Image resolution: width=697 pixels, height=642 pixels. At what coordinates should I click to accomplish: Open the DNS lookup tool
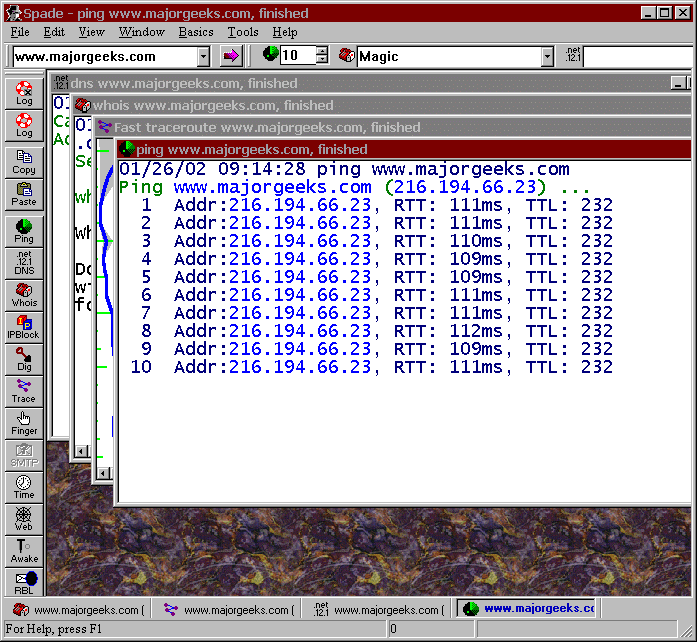pos(24,263)
